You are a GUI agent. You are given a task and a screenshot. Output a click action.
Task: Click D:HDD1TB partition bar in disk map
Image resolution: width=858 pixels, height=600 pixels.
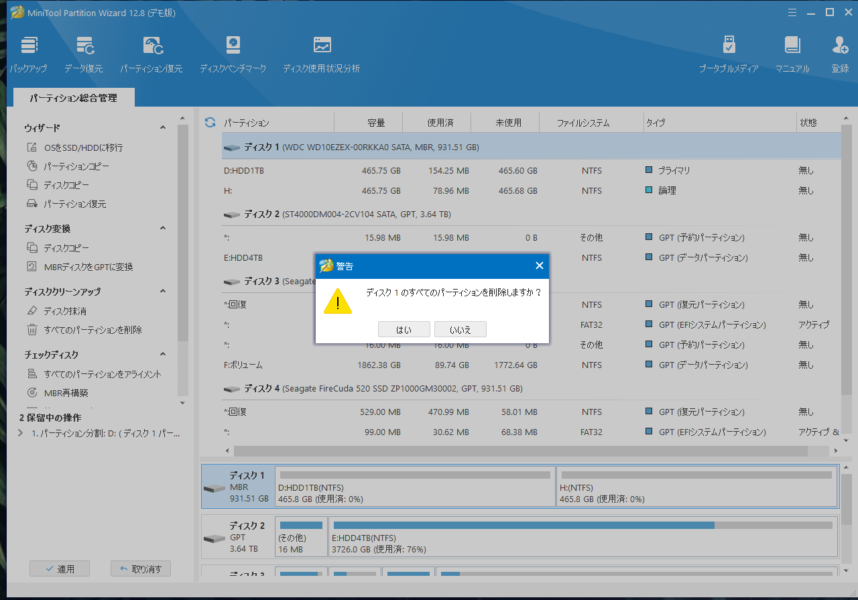click(x=415, y=486)
